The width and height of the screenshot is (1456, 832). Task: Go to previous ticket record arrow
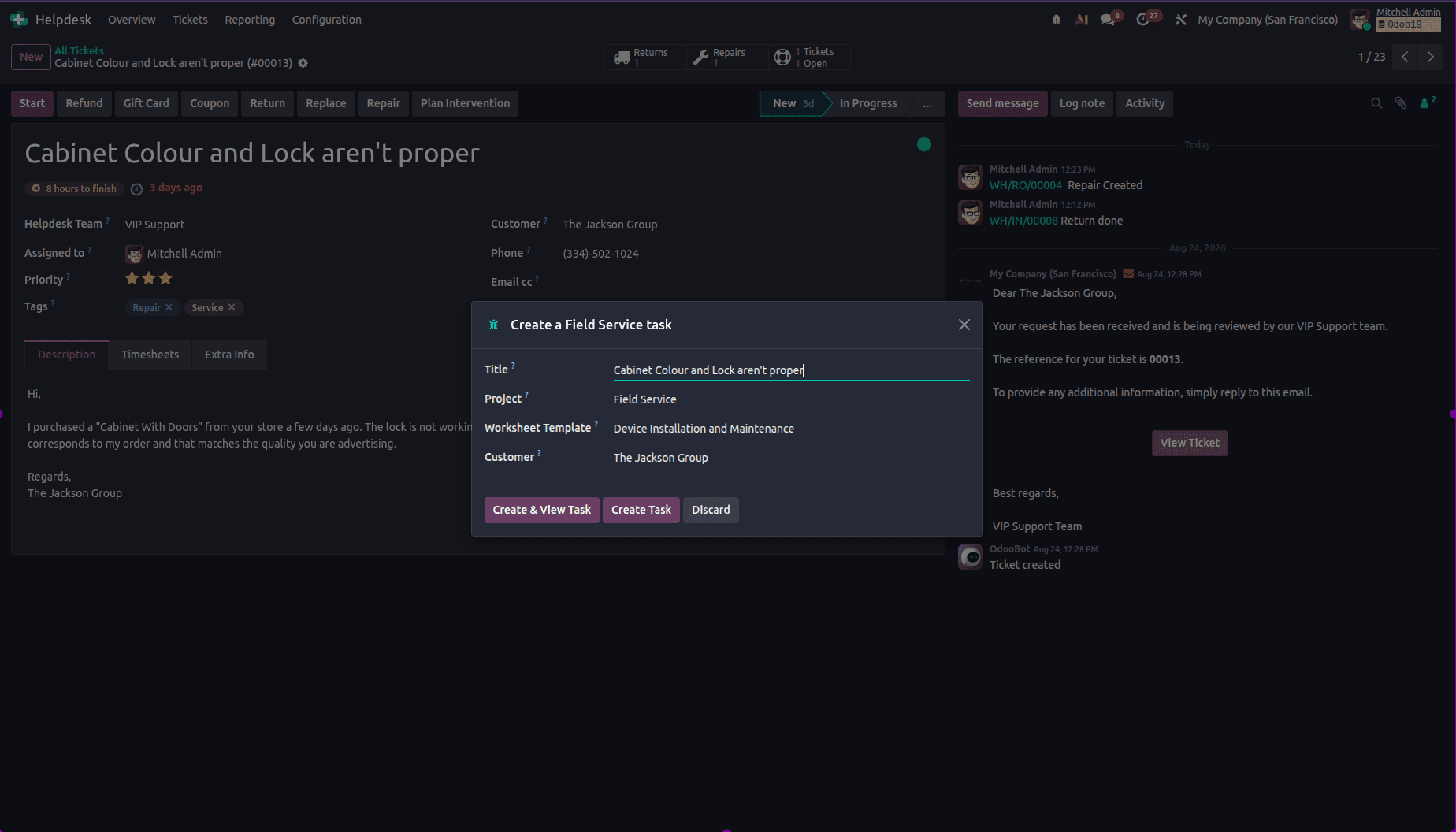click(1405, 57)
